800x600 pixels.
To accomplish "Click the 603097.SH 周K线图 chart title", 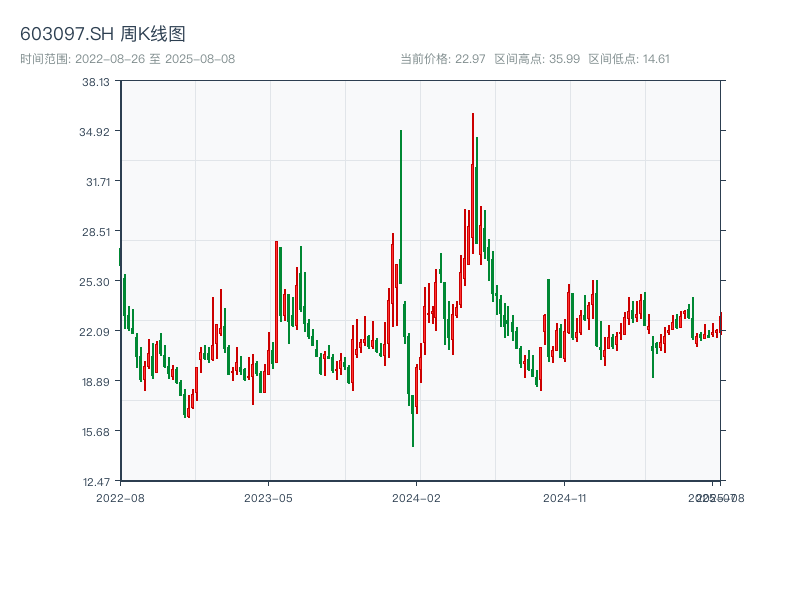I will point(103,35).
